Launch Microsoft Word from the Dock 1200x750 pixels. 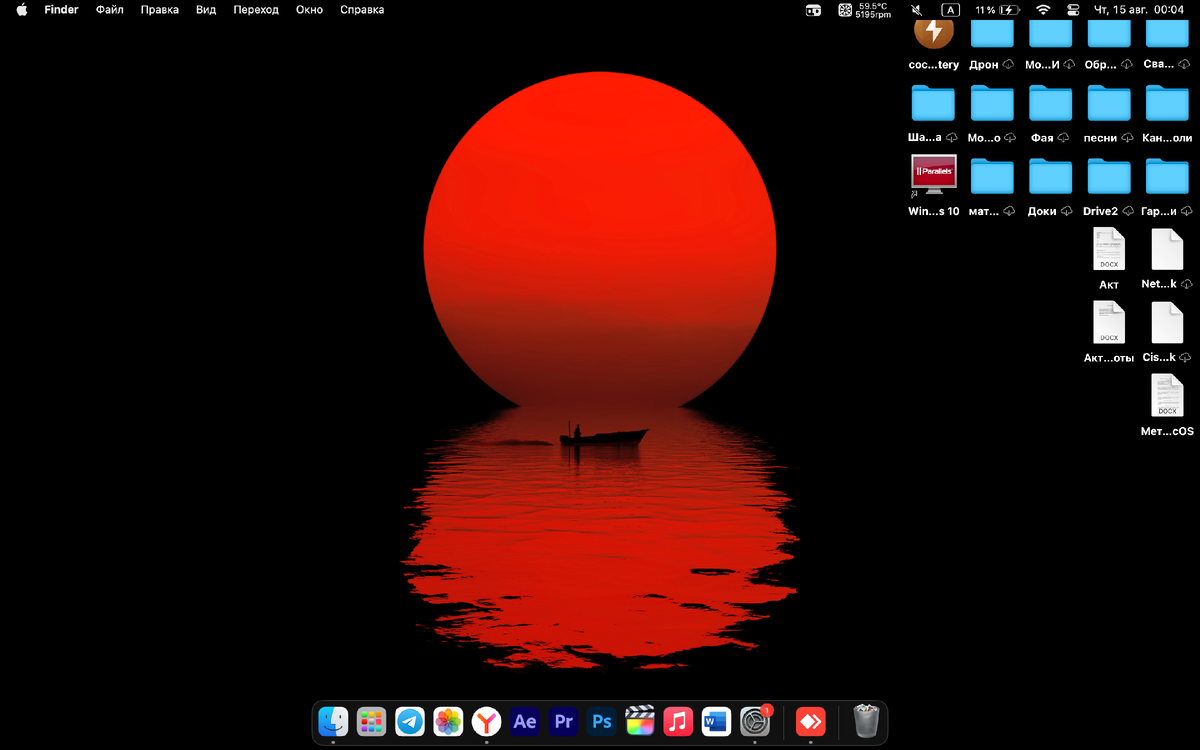[716, 721]
